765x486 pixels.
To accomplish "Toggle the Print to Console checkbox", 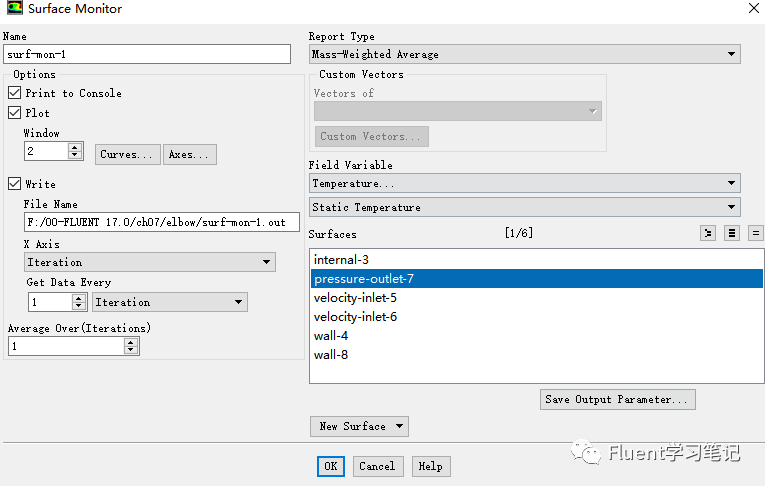I will pyautogui.click(x=15, y=92).
